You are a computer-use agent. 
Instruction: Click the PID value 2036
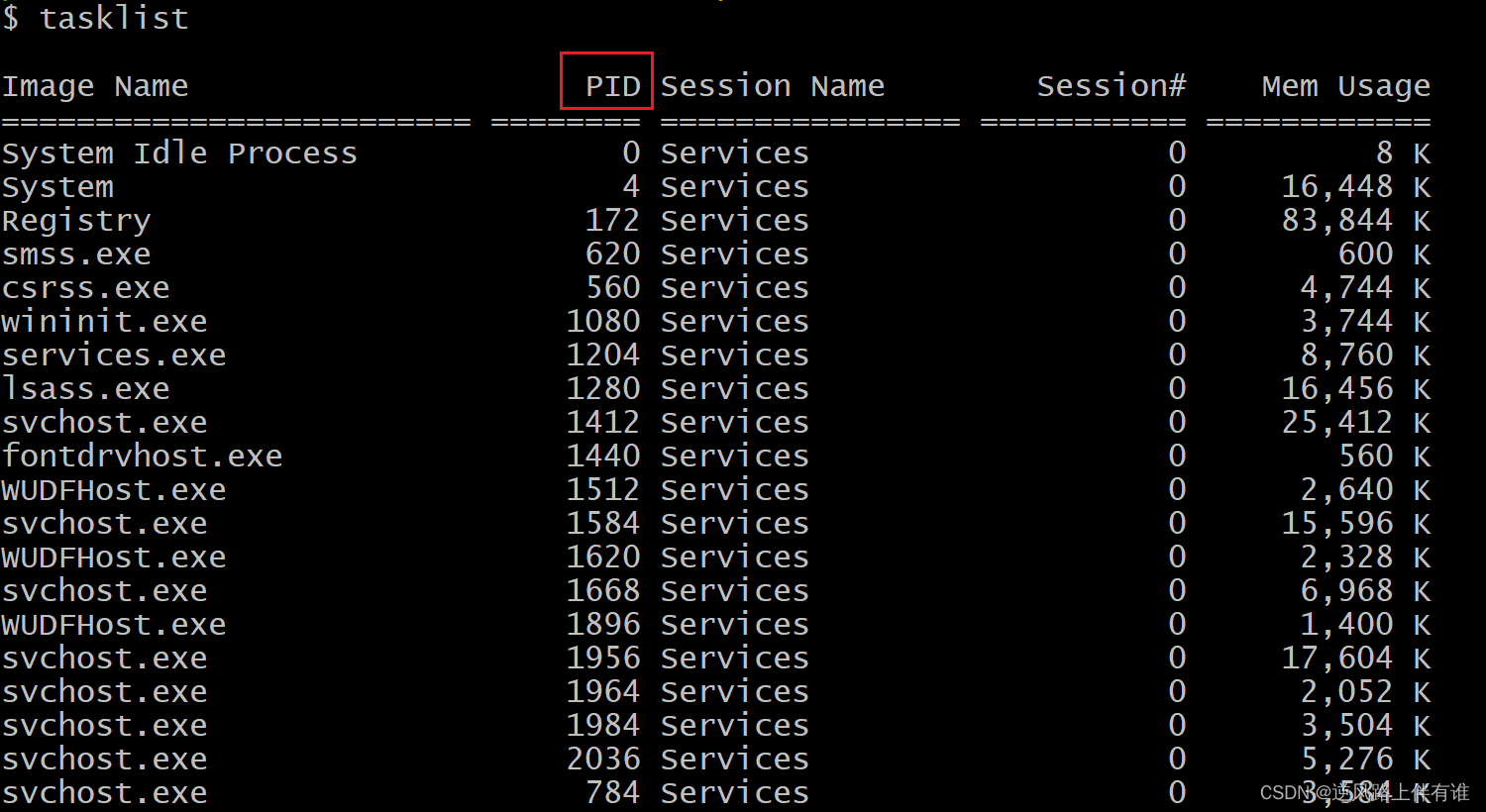click(x=603, y=760)
